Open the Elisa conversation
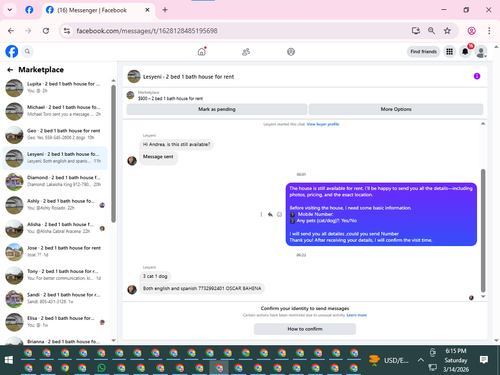The image size is (500, 375). click(x=55, y=322)
